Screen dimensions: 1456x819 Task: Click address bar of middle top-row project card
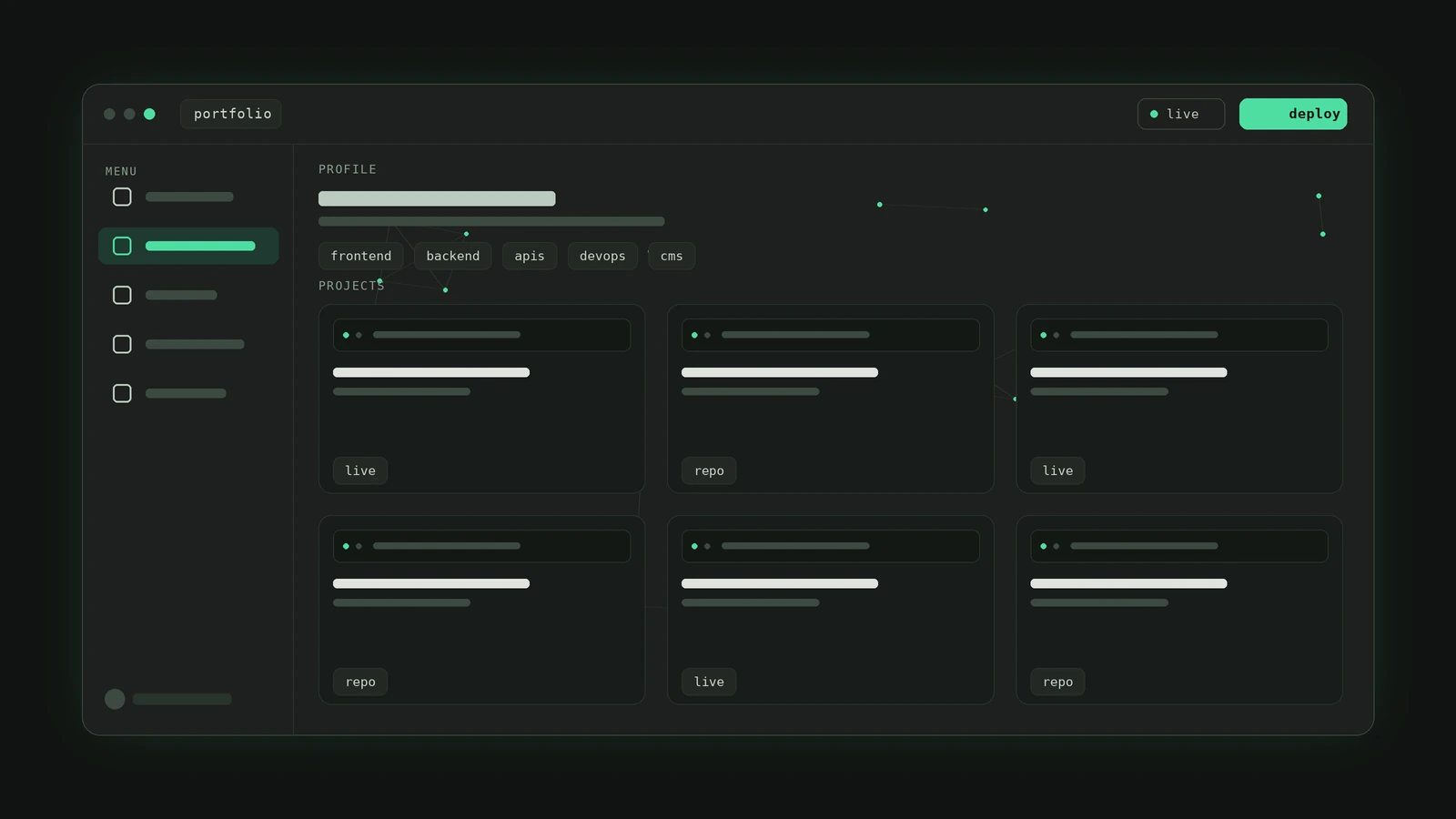tap(830, 335)
